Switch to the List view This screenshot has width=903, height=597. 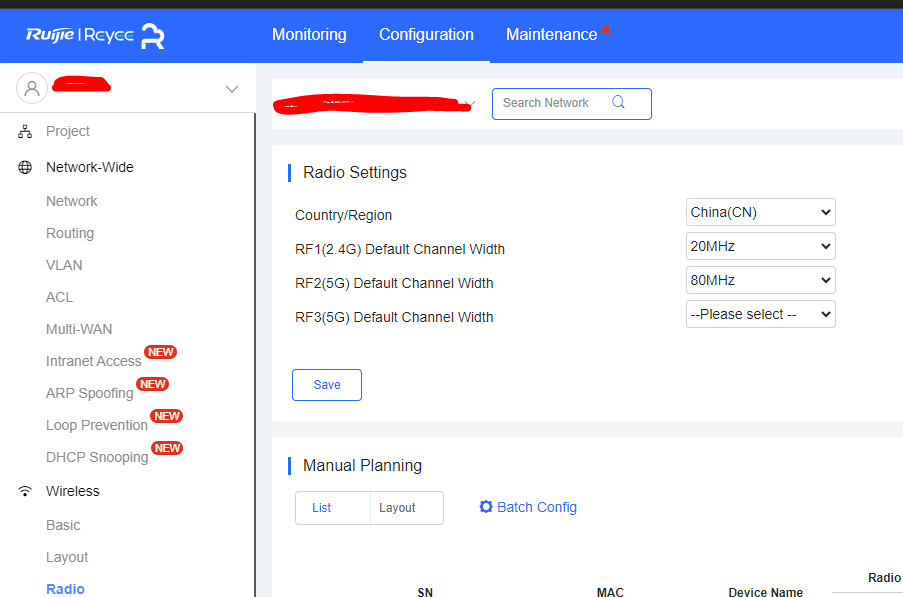[321, 508]
